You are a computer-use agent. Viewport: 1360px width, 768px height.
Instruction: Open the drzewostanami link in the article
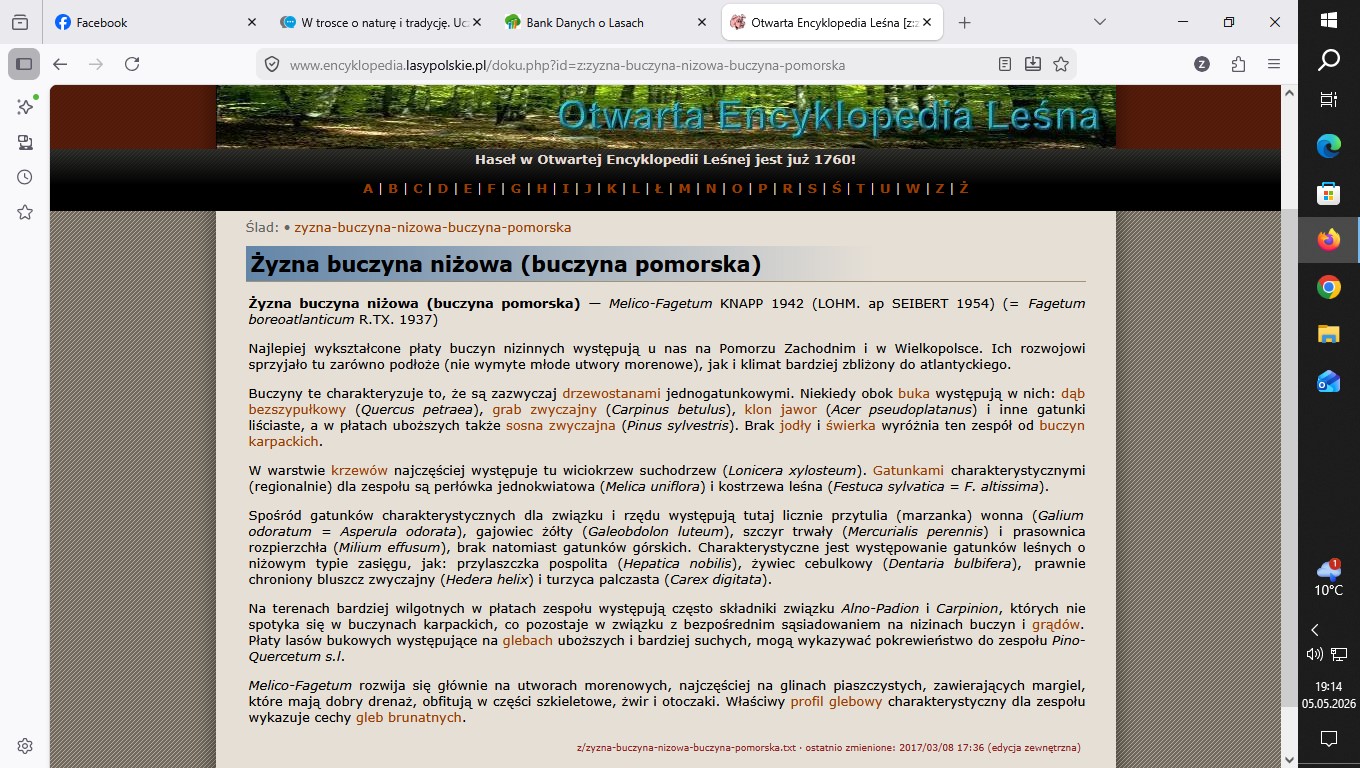(611, 394)
